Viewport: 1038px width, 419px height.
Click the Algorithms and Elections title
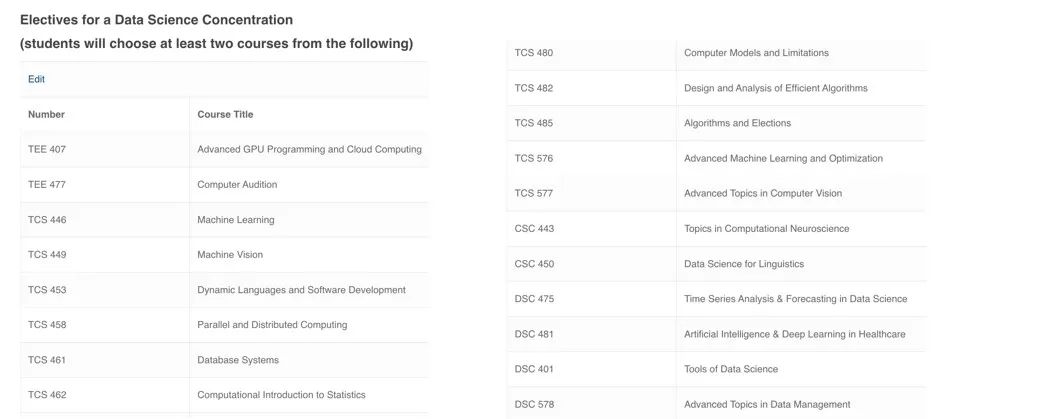[x=737, y=123]
